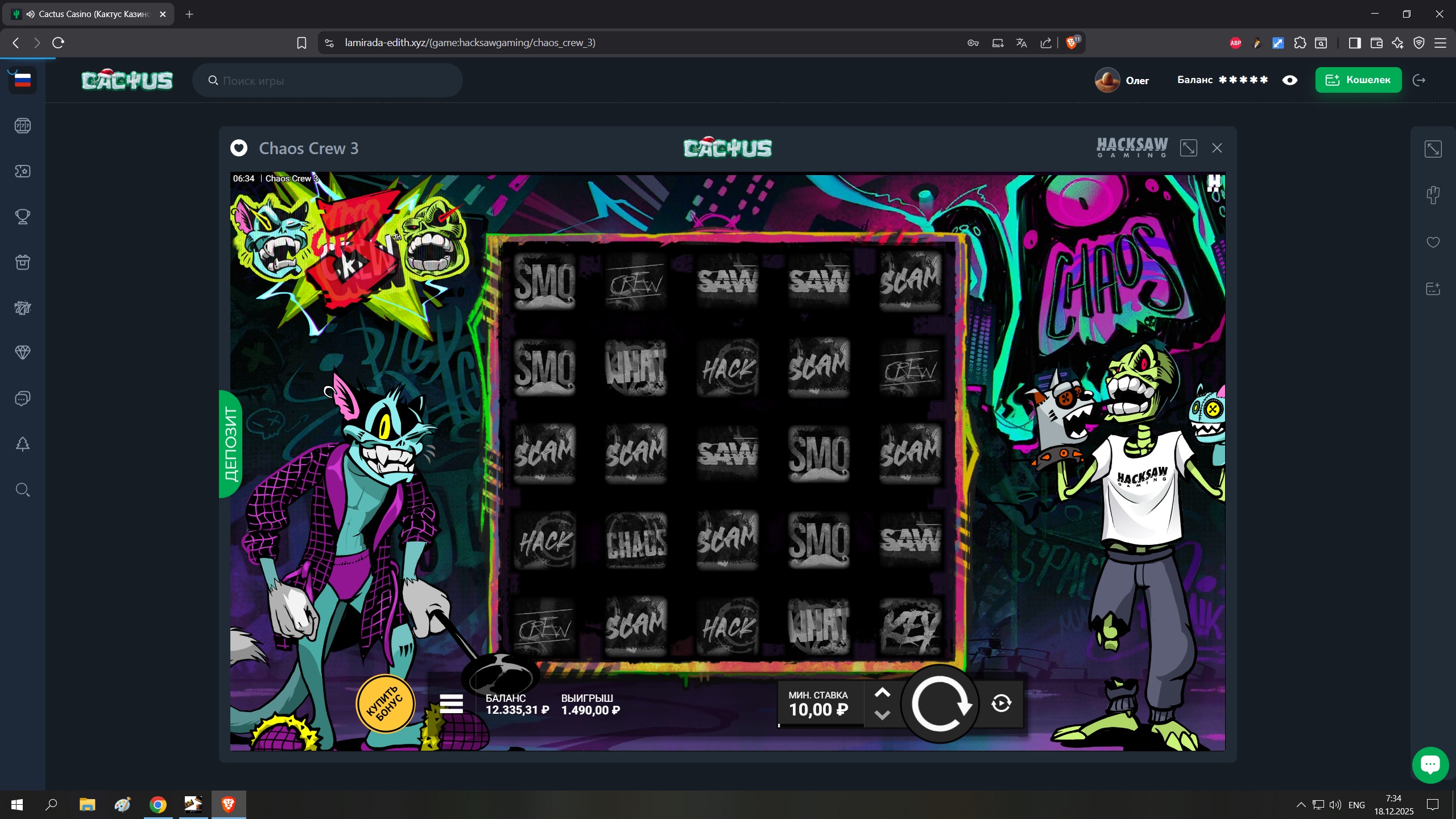Decrease bet with down chevron
1456x819 pixels.
(882, 715)
